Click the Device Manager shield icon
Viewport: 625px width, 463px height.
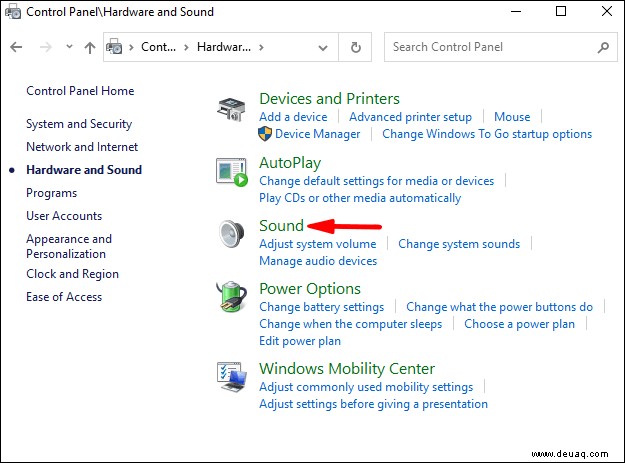tap(265, 134)
